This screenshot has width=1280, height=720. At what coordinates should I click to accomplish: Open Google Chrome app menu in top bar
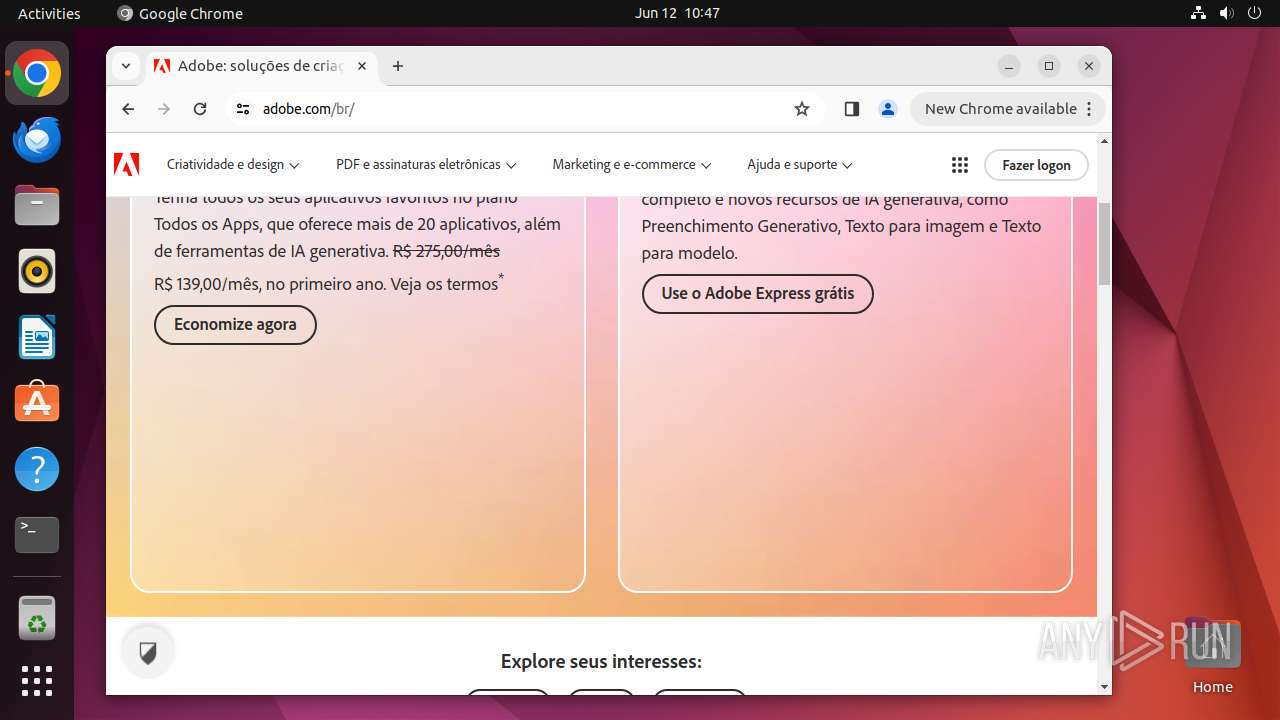[x=180, y=13]
